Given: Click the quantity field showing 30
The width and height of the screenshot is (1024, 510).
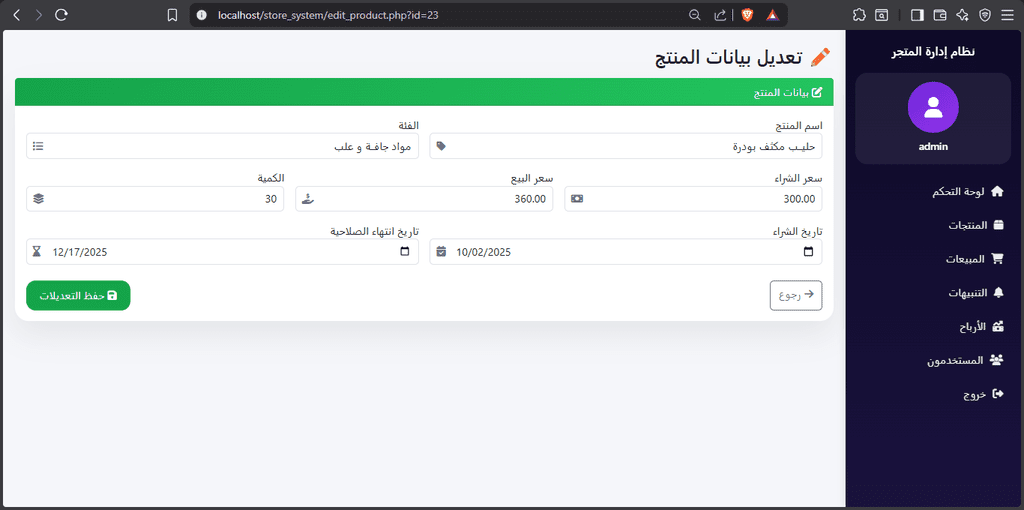Looking at the screenshot, I should click(155, 199).
